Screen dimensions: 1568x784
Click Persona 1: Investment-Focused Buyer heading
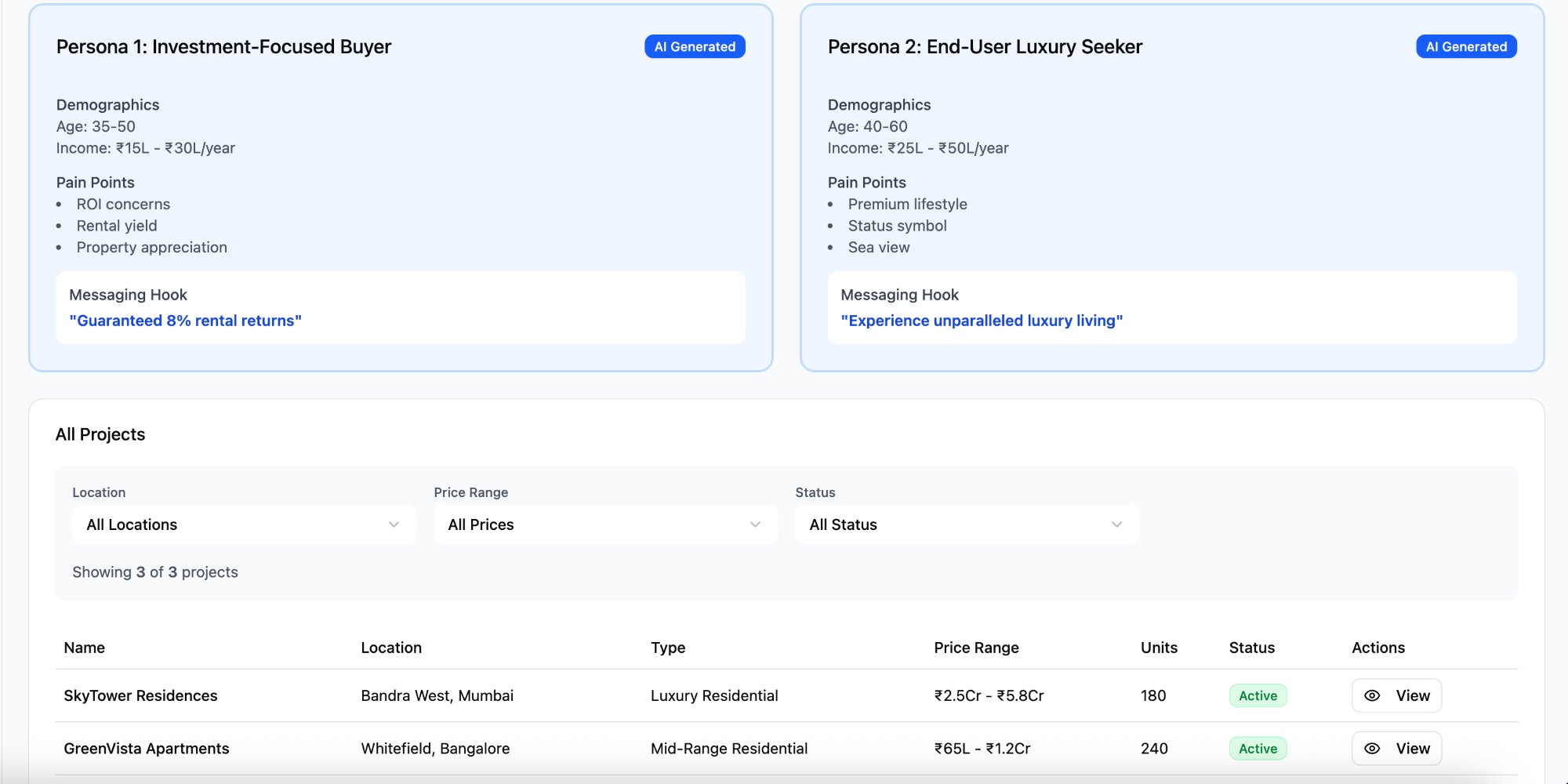coord(223,47)
